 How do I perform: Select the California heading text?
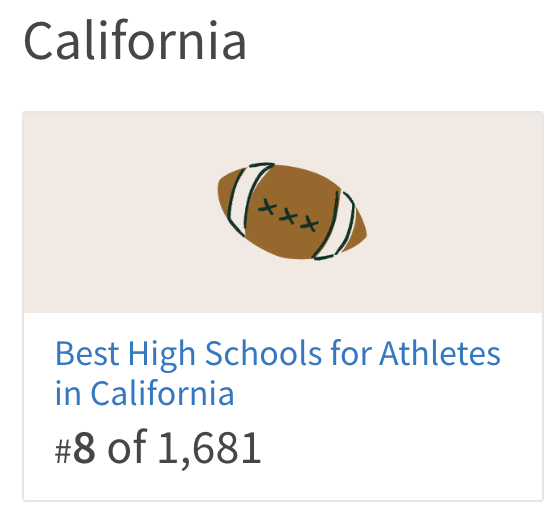[135, 41]
